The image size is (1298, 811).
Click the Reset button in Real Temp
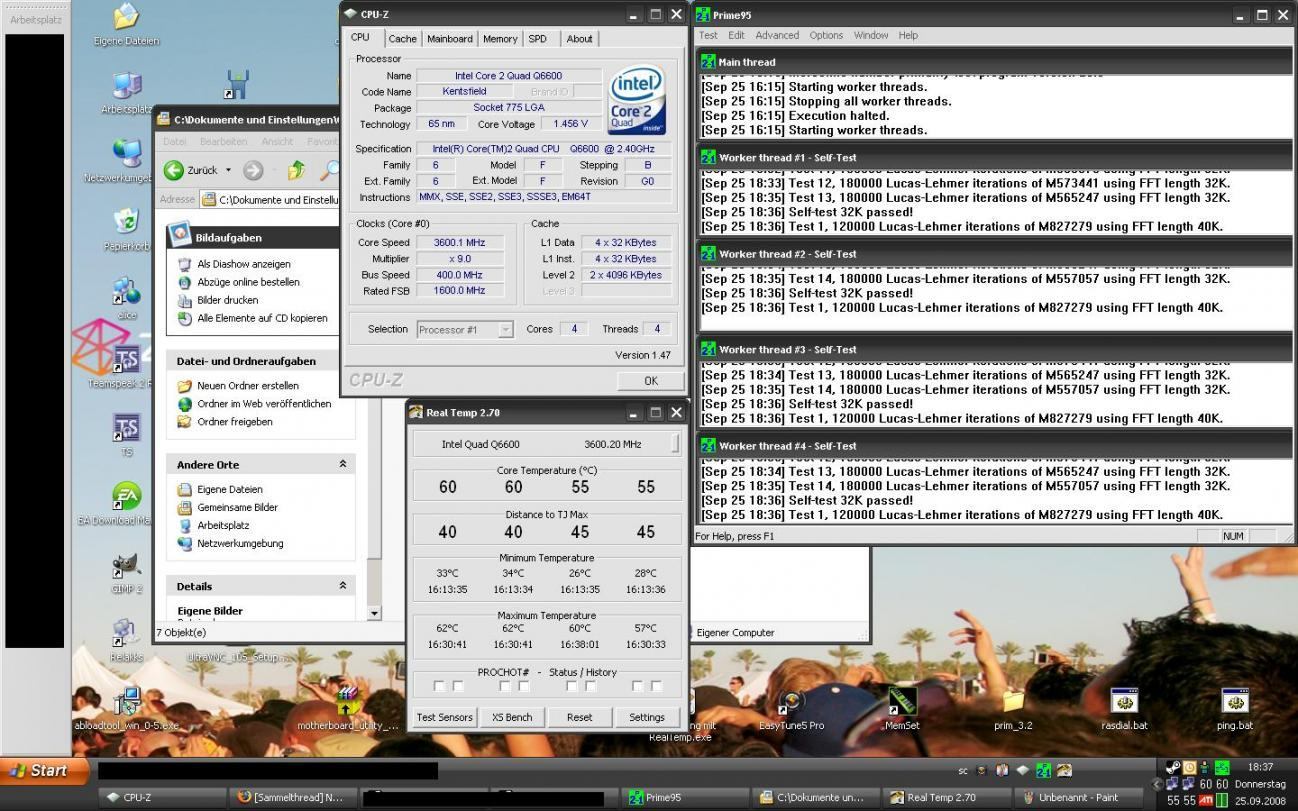(x=580, y=717)
